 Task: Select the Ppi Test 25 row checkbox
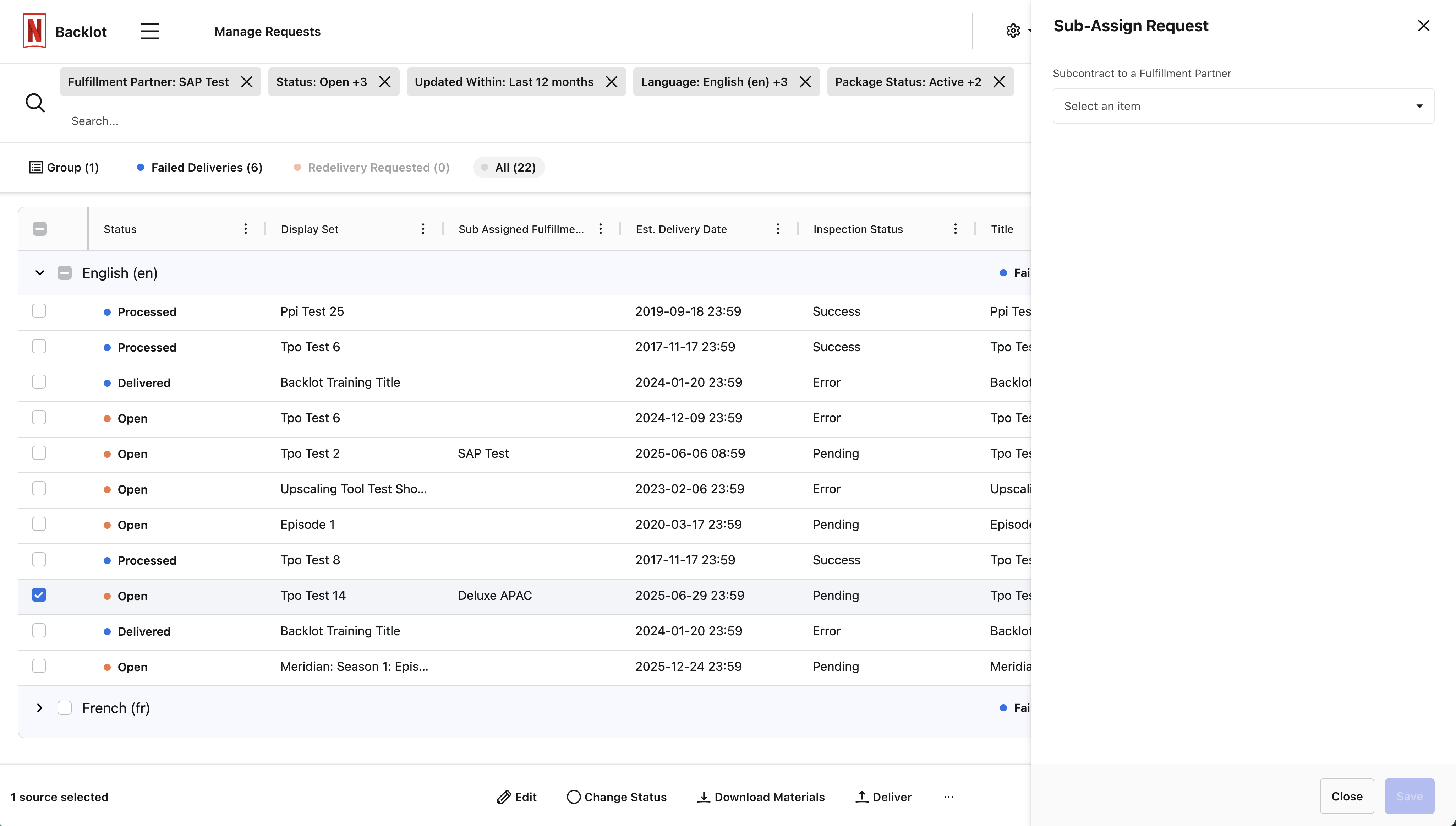pyautogui.click(x=39, y=311)
